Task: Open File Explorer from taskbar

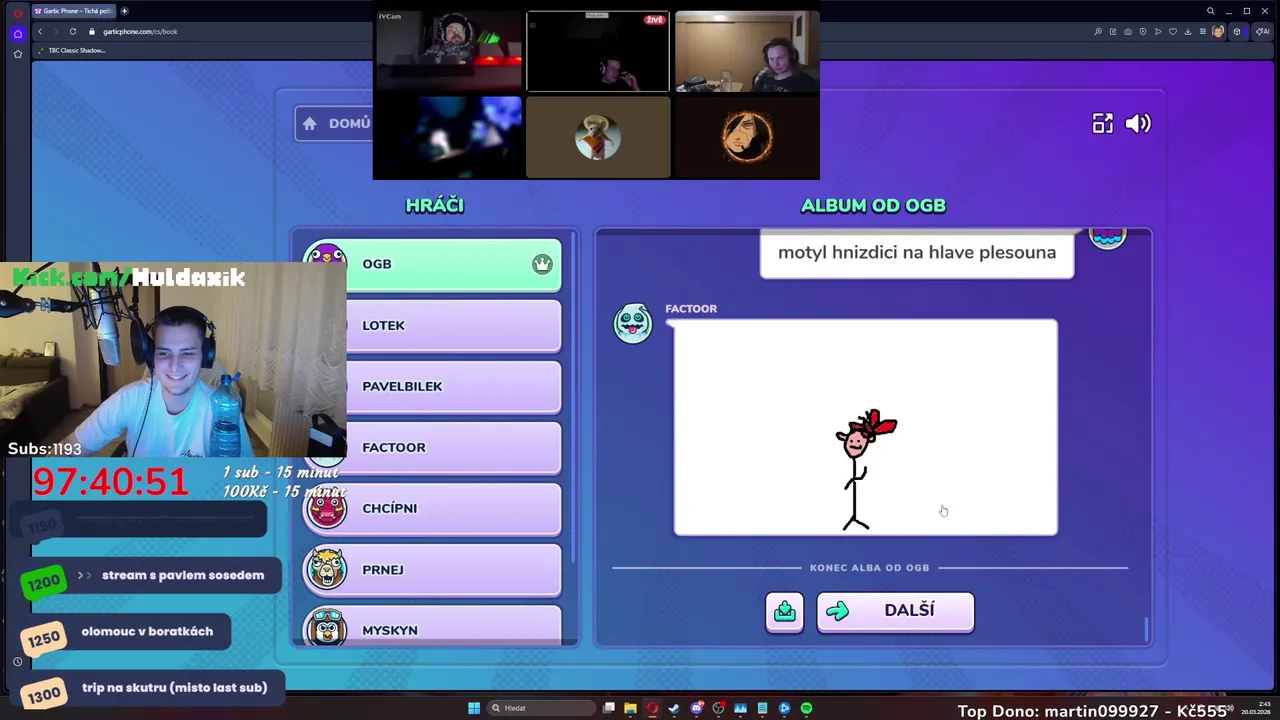Action: (x=630, y=708)
